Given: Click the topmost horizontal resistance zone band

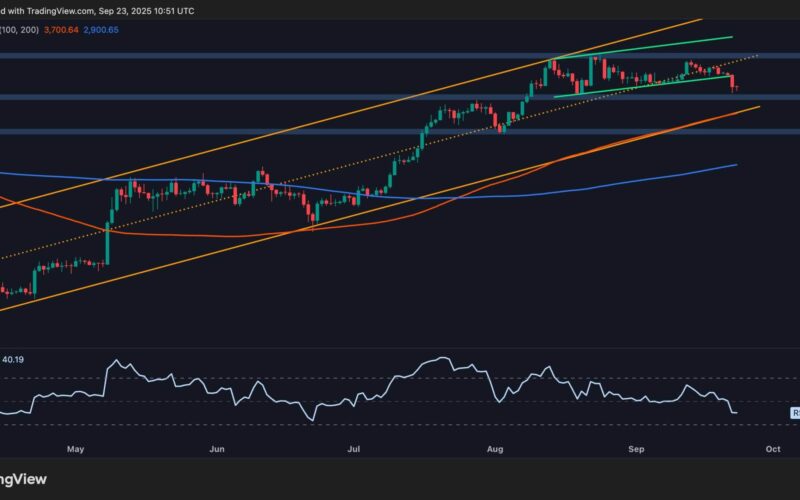Looking at the screenshot, I should 400,57.
